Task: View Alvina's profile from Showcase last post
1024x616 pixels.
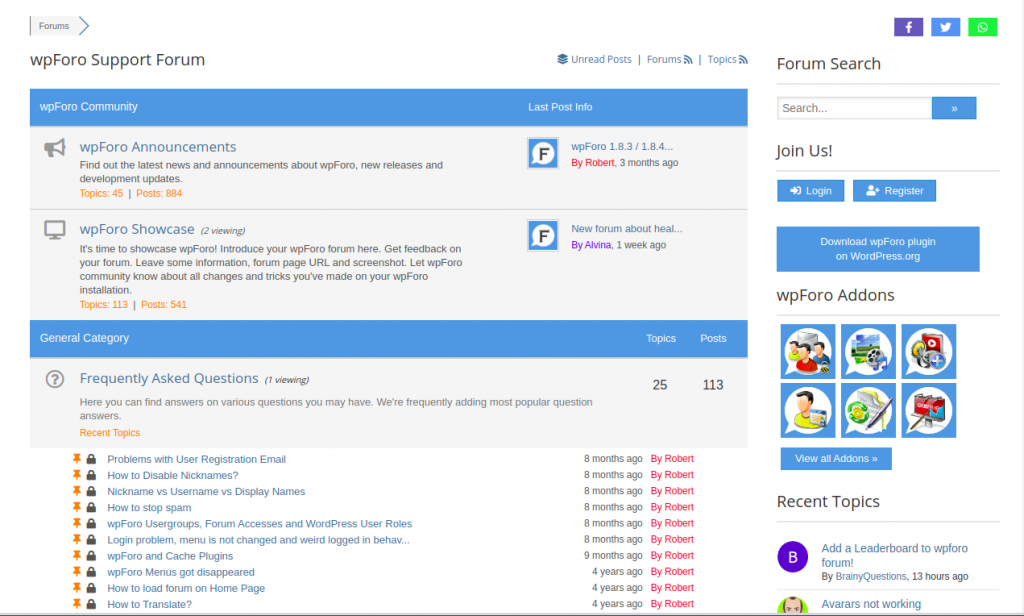Action: tap(598, 245)
